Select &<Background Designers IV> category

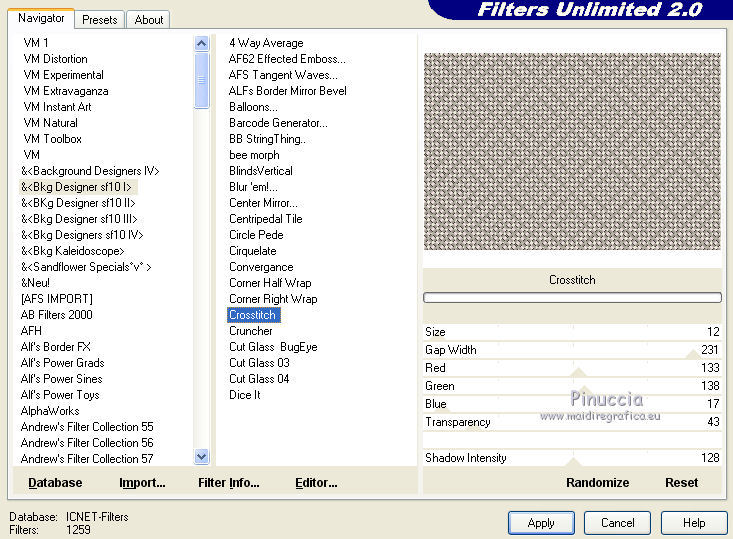[x=90, y=171]
